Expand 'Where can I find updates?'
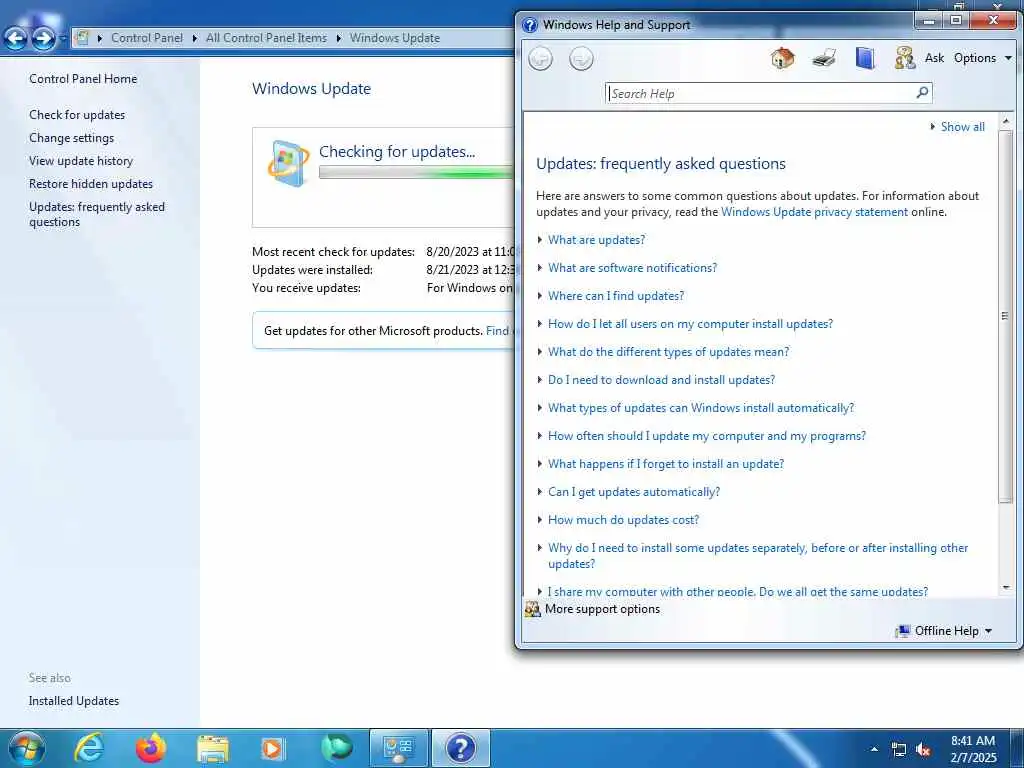 (x=616, y=296)
